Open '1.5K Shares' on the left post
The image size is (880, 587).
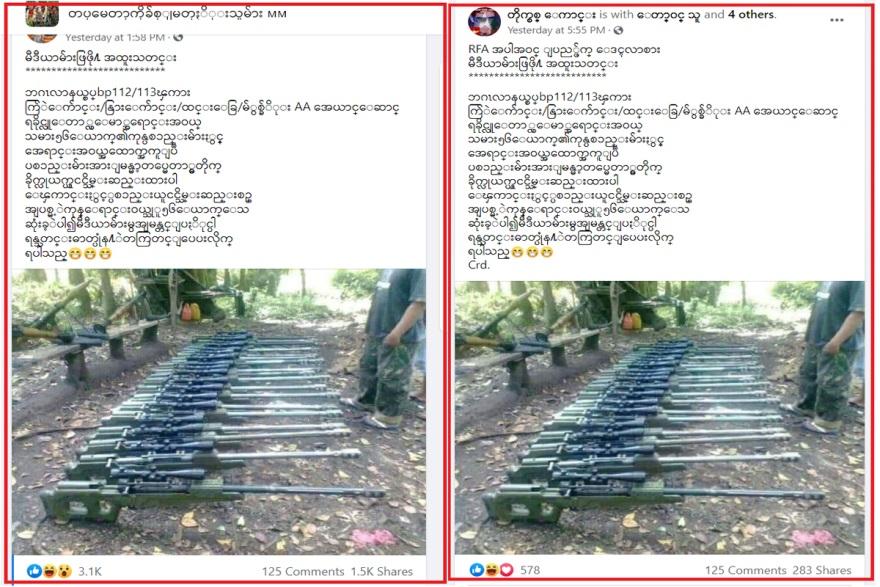tap(382, 571)
